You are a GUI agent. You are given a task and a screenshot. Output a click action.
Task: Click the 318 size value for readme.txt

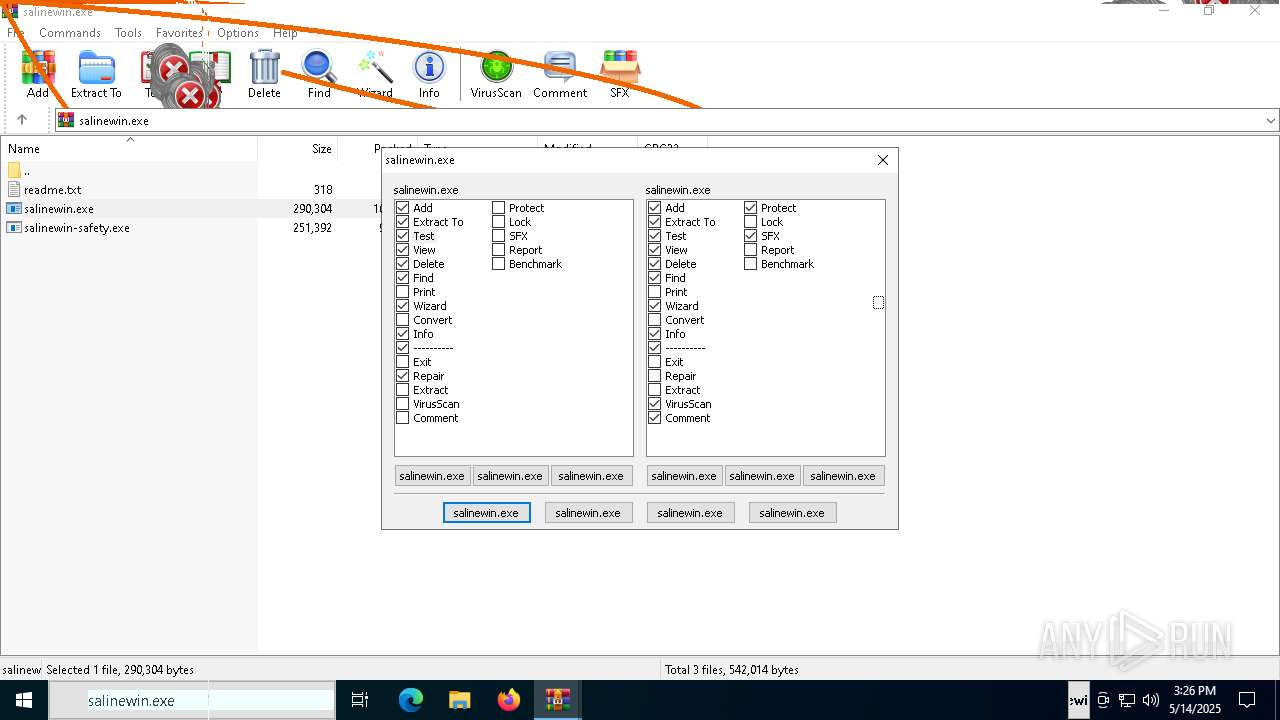pyautogui.click(x=322, y=189)
